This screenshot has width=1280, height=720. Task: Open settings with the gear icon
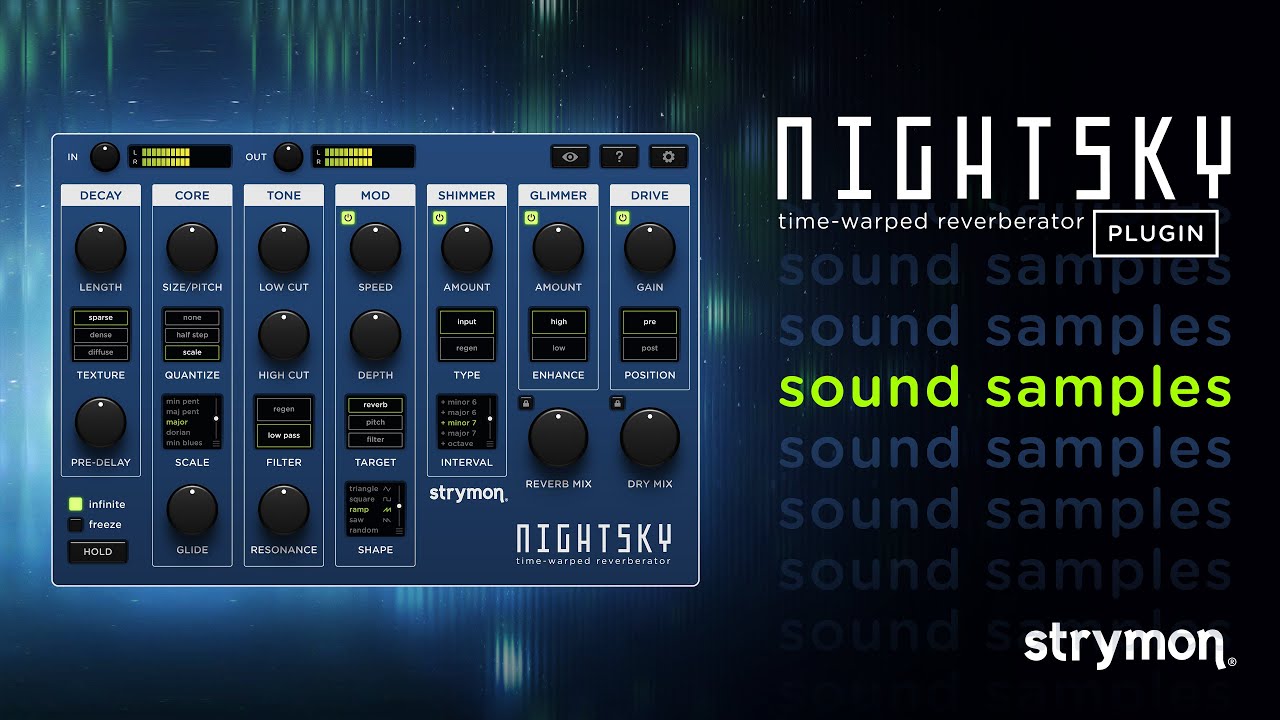pos(668,157)
